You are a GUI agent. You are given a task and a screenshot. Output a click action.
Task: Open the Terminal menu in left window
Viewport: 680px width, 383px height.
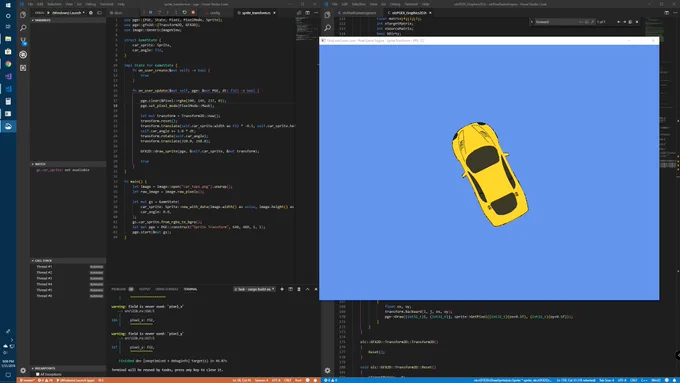pyautogui.click(x=107, y=4)
